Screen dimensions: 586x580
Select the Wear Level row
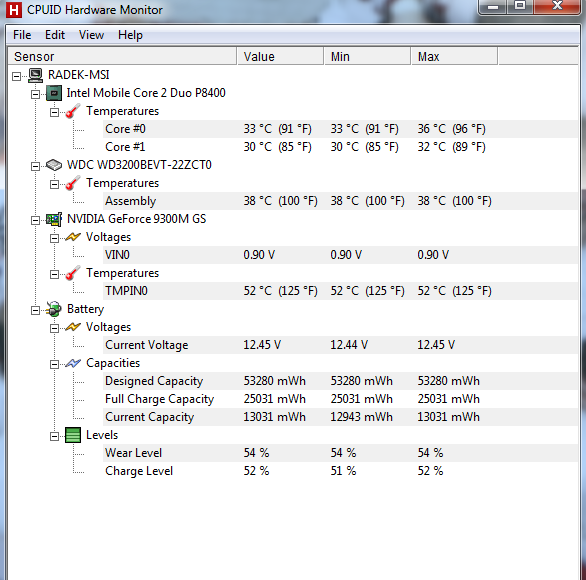tap(340, 453)
